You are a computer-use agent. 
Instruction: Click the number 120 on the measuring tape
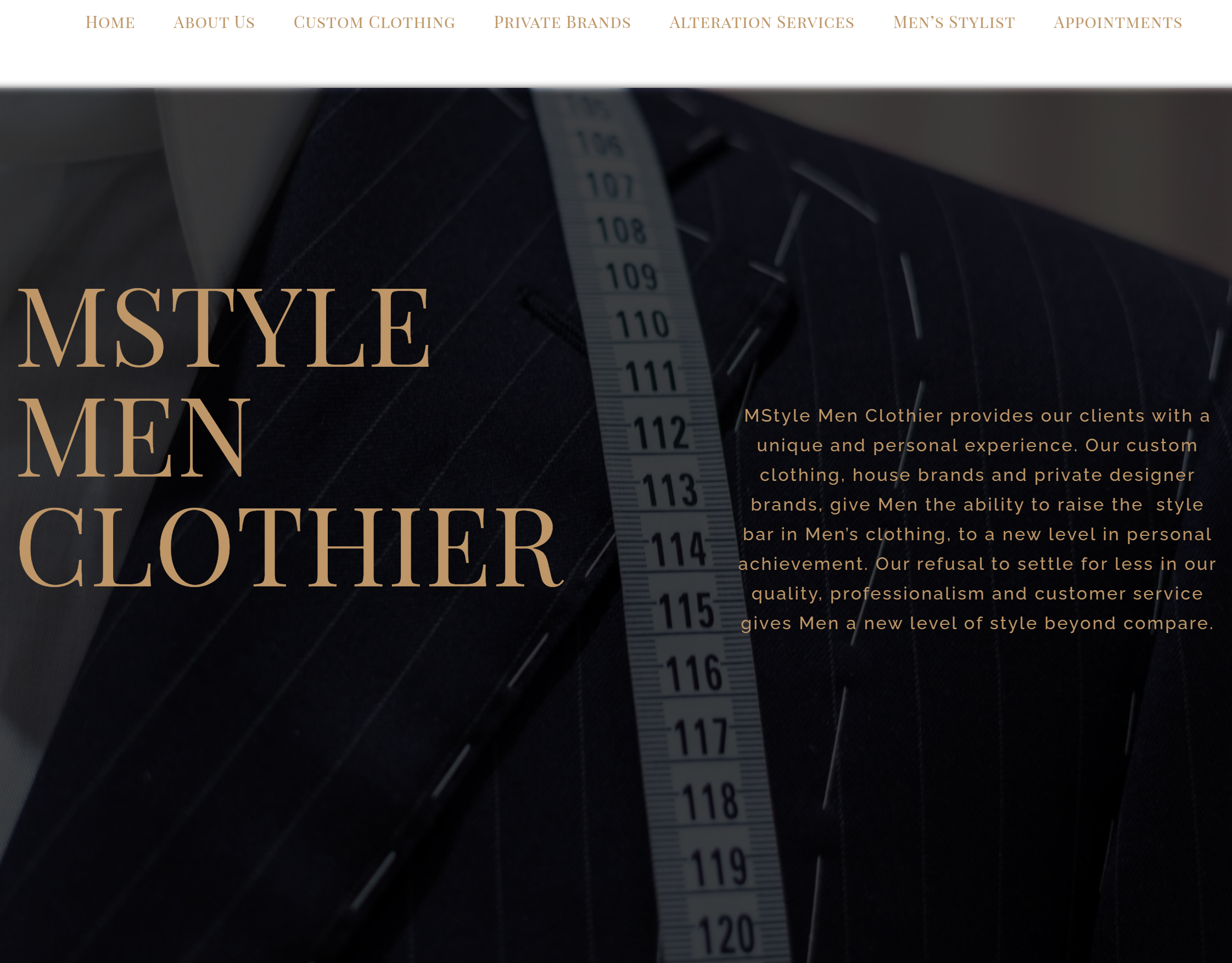tap(726, 934)
